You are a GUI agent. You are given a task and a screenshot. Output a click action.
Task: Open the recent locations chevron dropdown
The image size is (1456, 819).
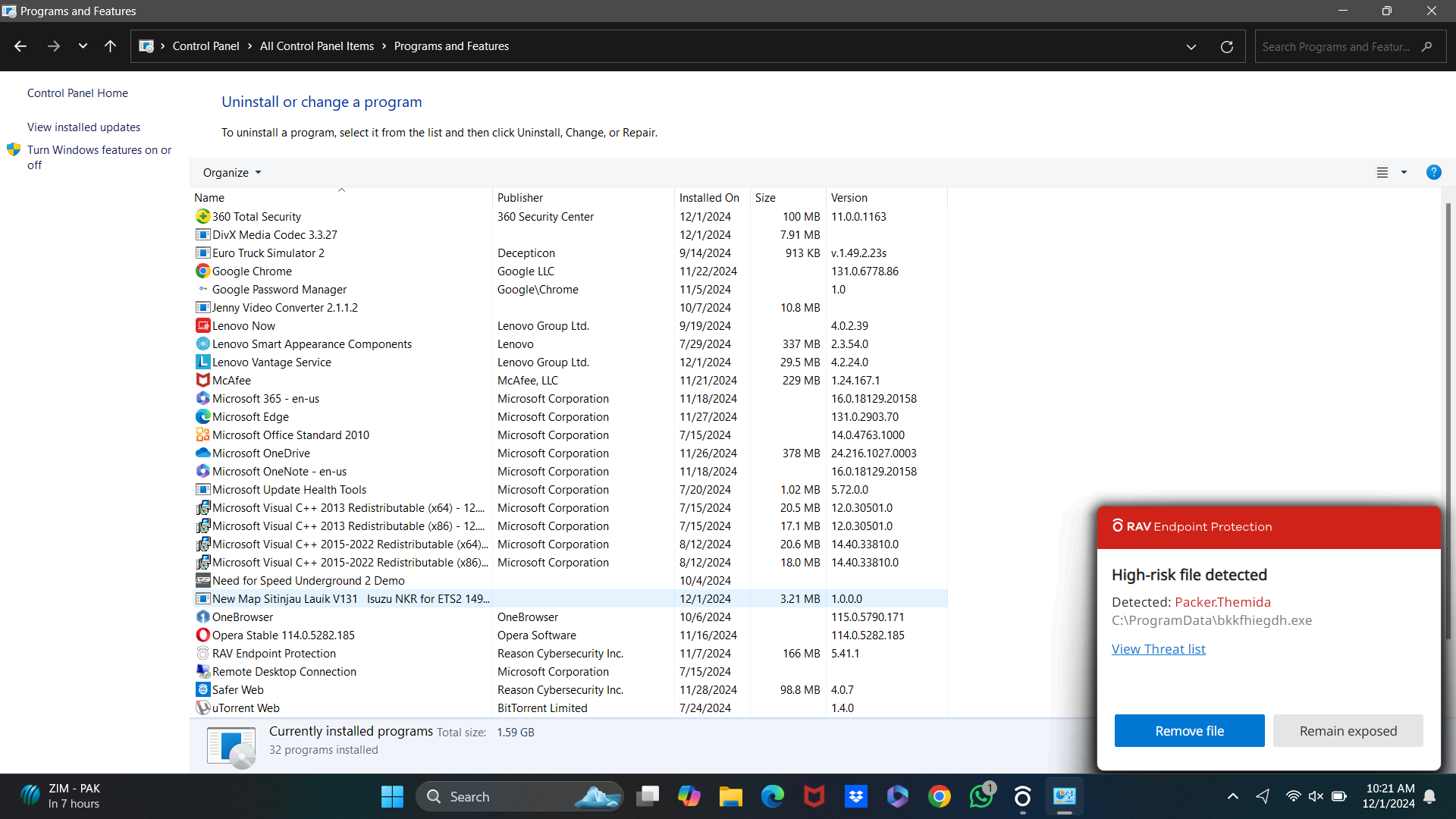83,46
